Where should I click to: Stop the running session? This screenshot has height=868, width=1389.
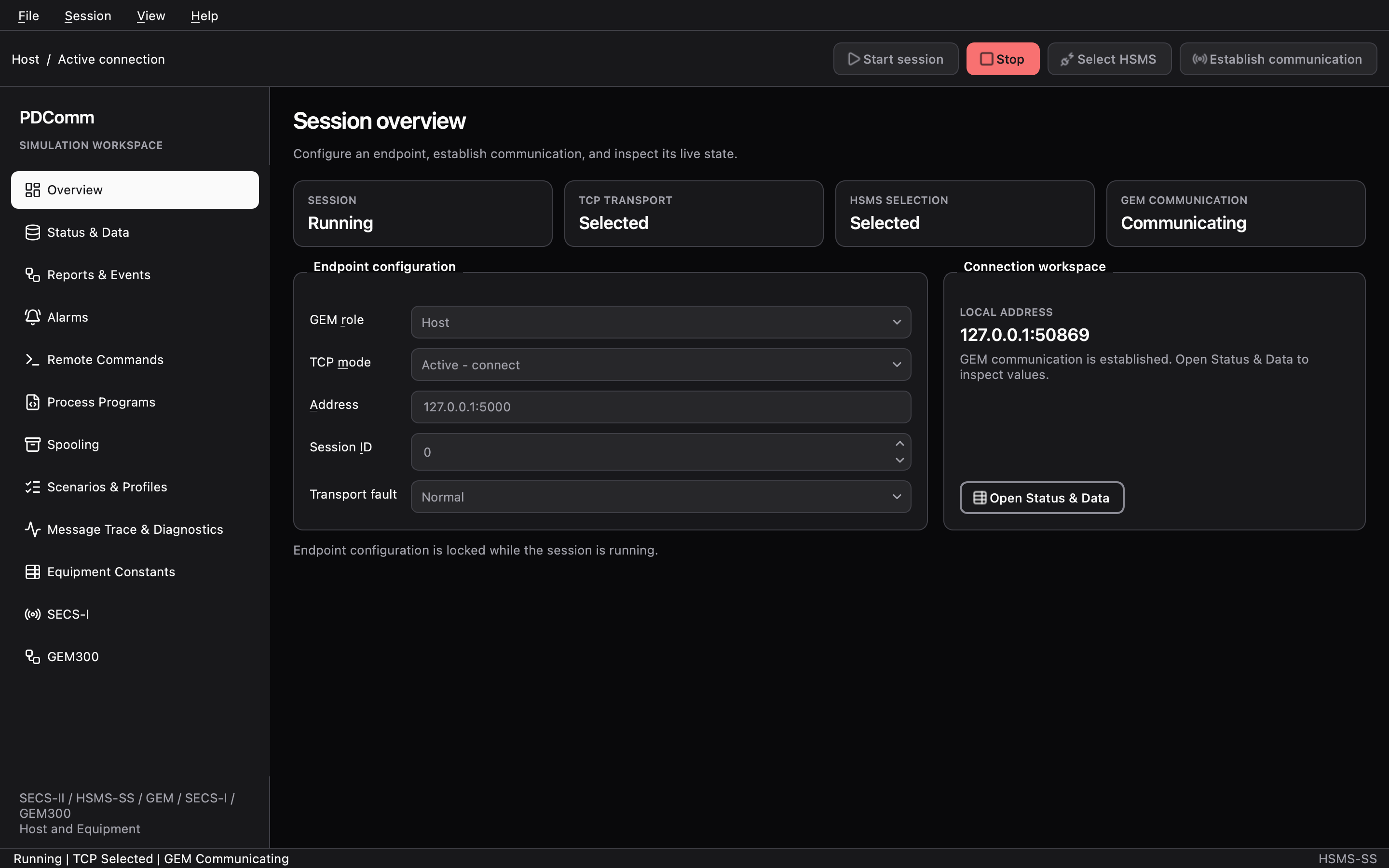[1003, 59]
